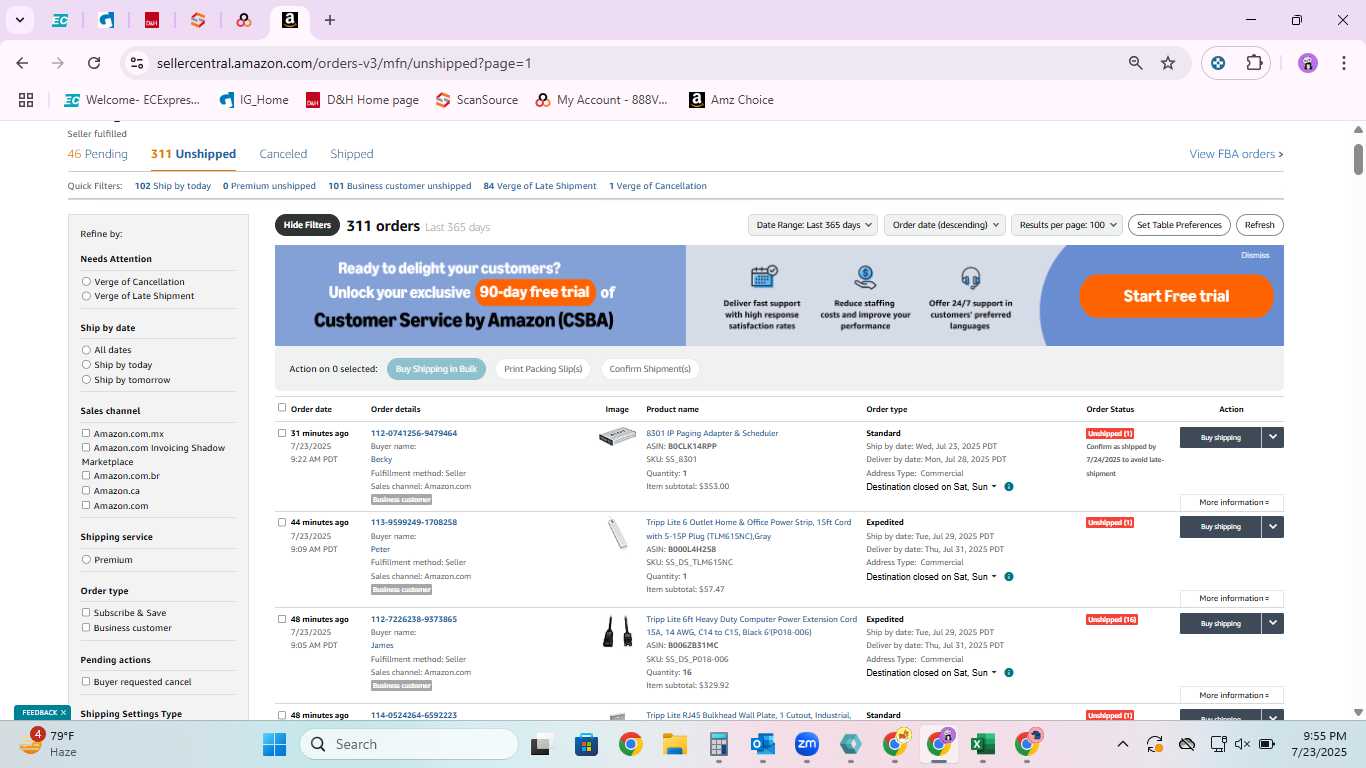
Task: Open Outlook from taskbar
Action: tap(762, 744)
